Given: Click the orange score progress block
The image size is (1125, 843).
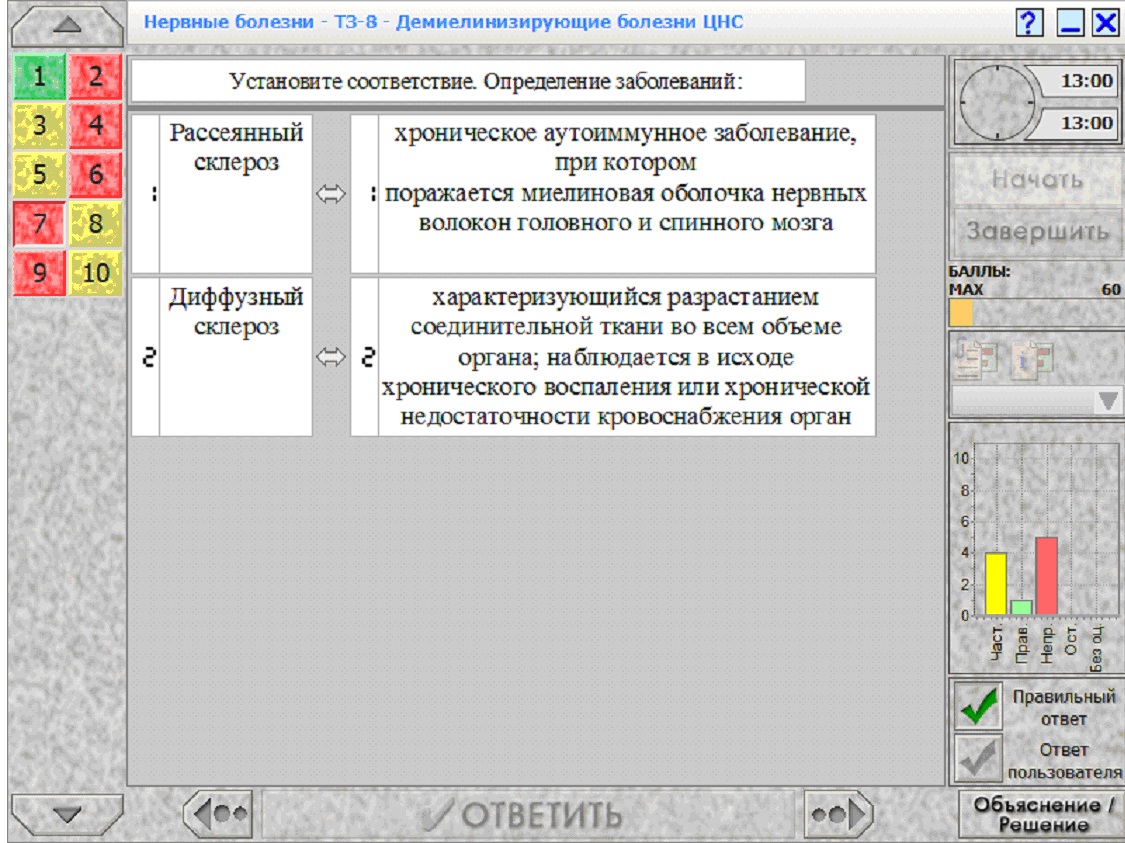Looking at the screenshot, I should click(961, 313).
